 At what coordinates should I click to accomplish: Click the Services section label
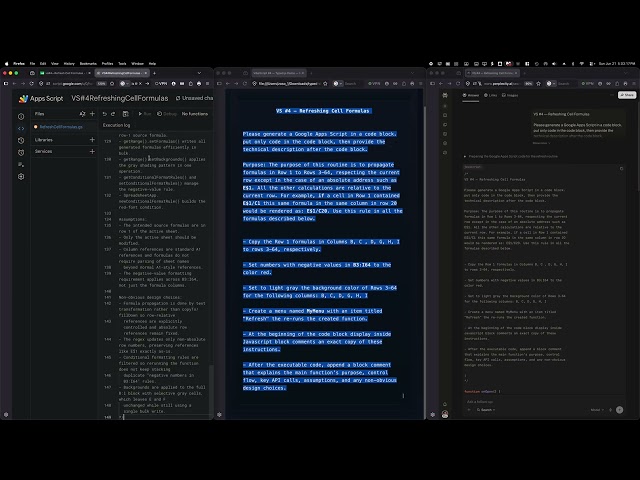click(x=43, y=151)
